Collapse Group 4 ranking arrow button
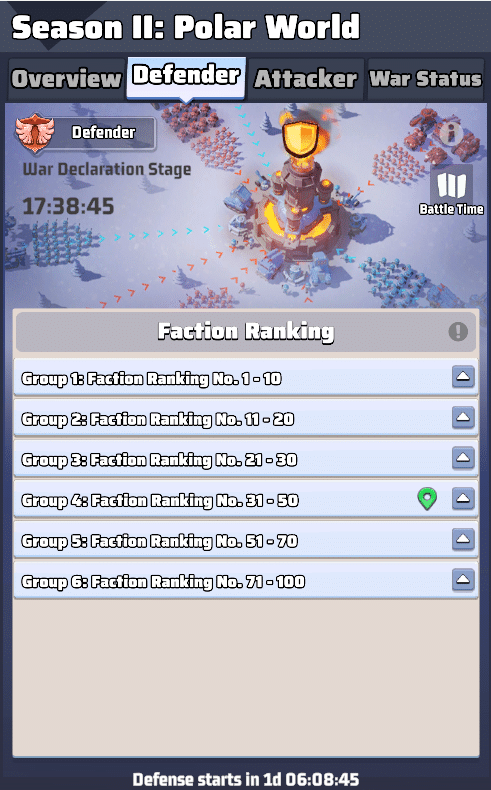Viewport: 491px width, 790px height. (x=463, y=499)
